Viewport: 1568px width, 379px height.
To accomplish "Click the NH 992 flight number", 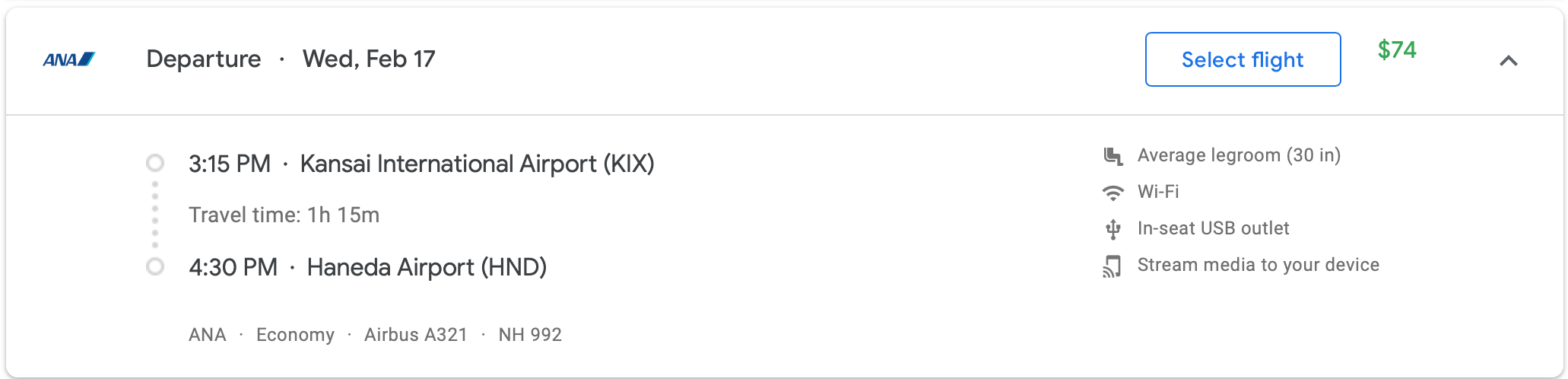I will pyautogui.click(x=530, y=335).
